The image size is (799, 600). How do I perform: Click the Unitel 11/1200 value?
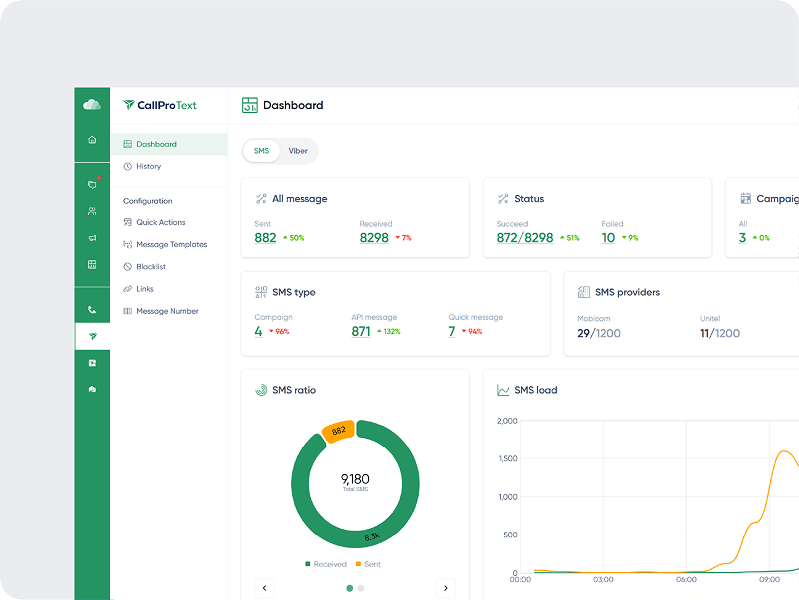click(720, 333)
